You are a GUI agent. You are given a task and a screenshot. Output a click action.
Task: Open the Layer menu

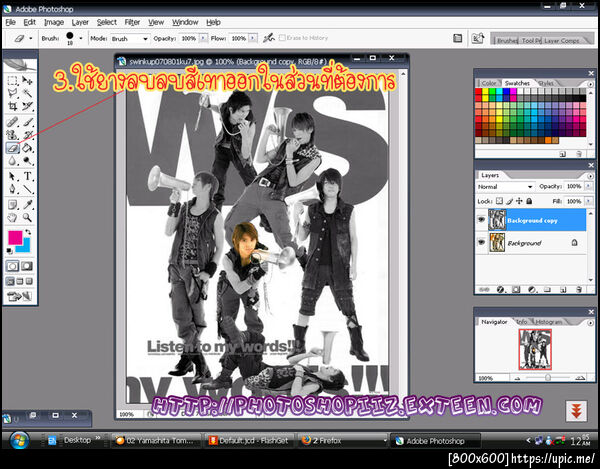(x=80, y=22)
